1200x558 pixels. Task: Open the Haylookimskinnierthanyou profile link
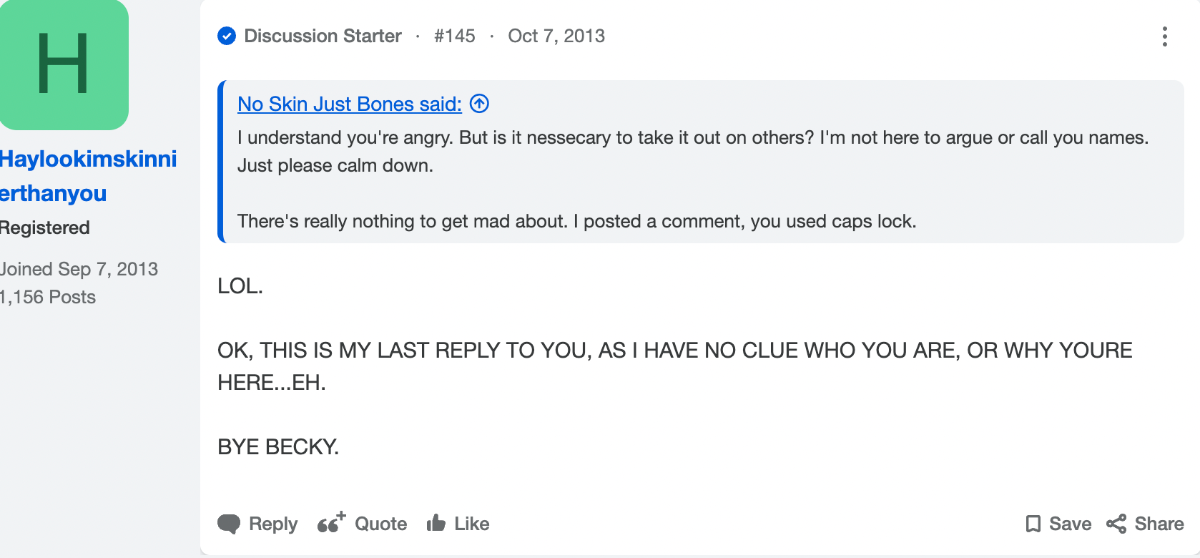pyautogui.click(x=88, y=176)
